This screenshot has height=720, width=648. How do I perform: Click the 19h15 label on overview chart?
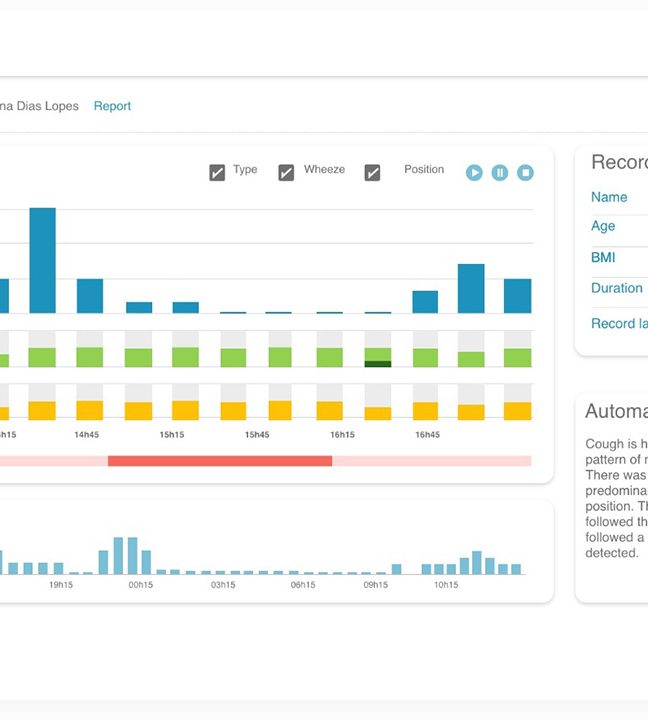tap(61, 585)
